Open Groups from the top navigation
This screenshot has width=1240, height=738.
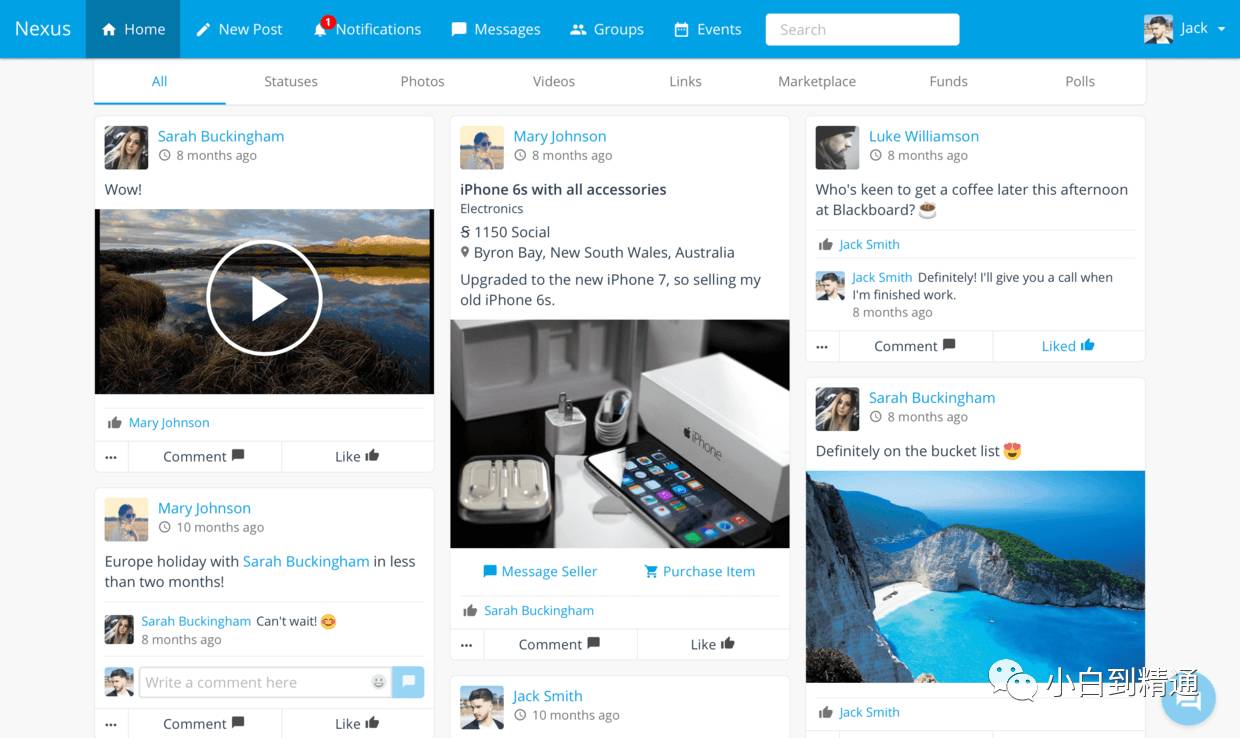606,29
